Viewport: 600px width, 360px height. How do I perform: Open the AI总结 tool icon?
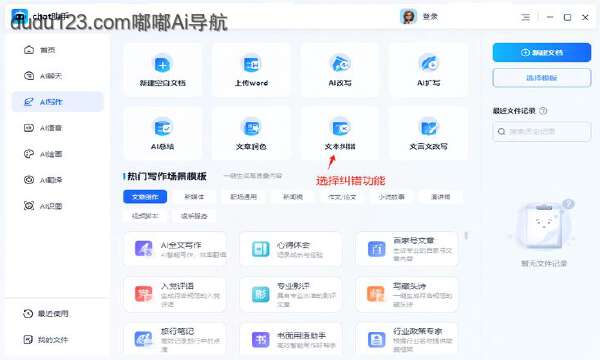tap(163, 127)
